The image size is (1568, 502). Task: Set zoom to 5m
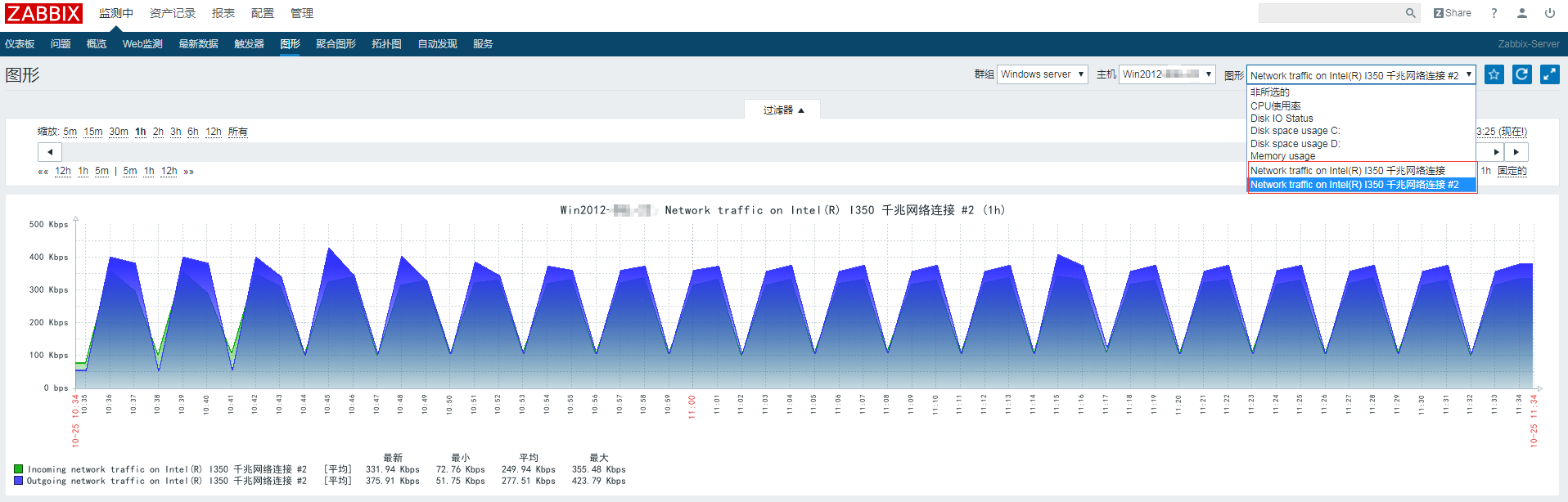(x=70, y=132)
